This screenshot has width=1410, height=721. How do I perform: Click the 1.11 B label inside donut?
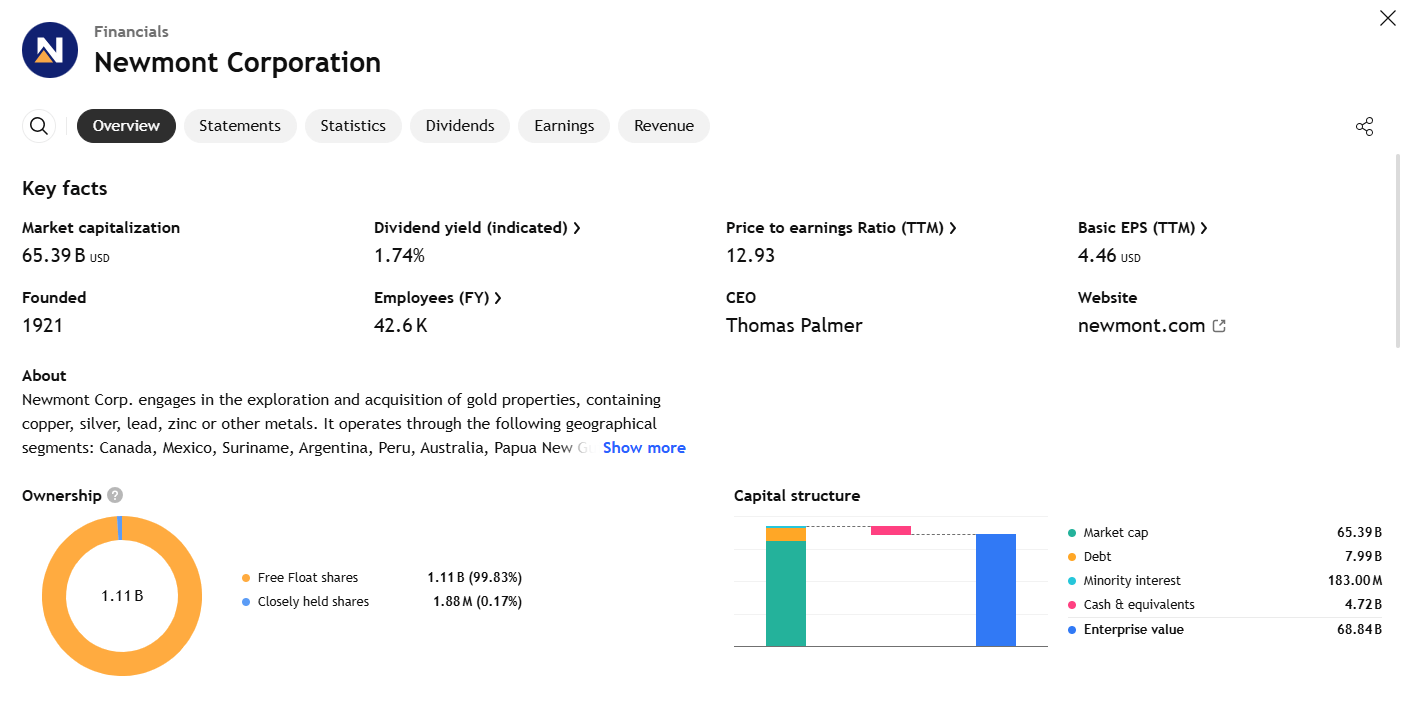pyautogui.click(x=122, y=596)
